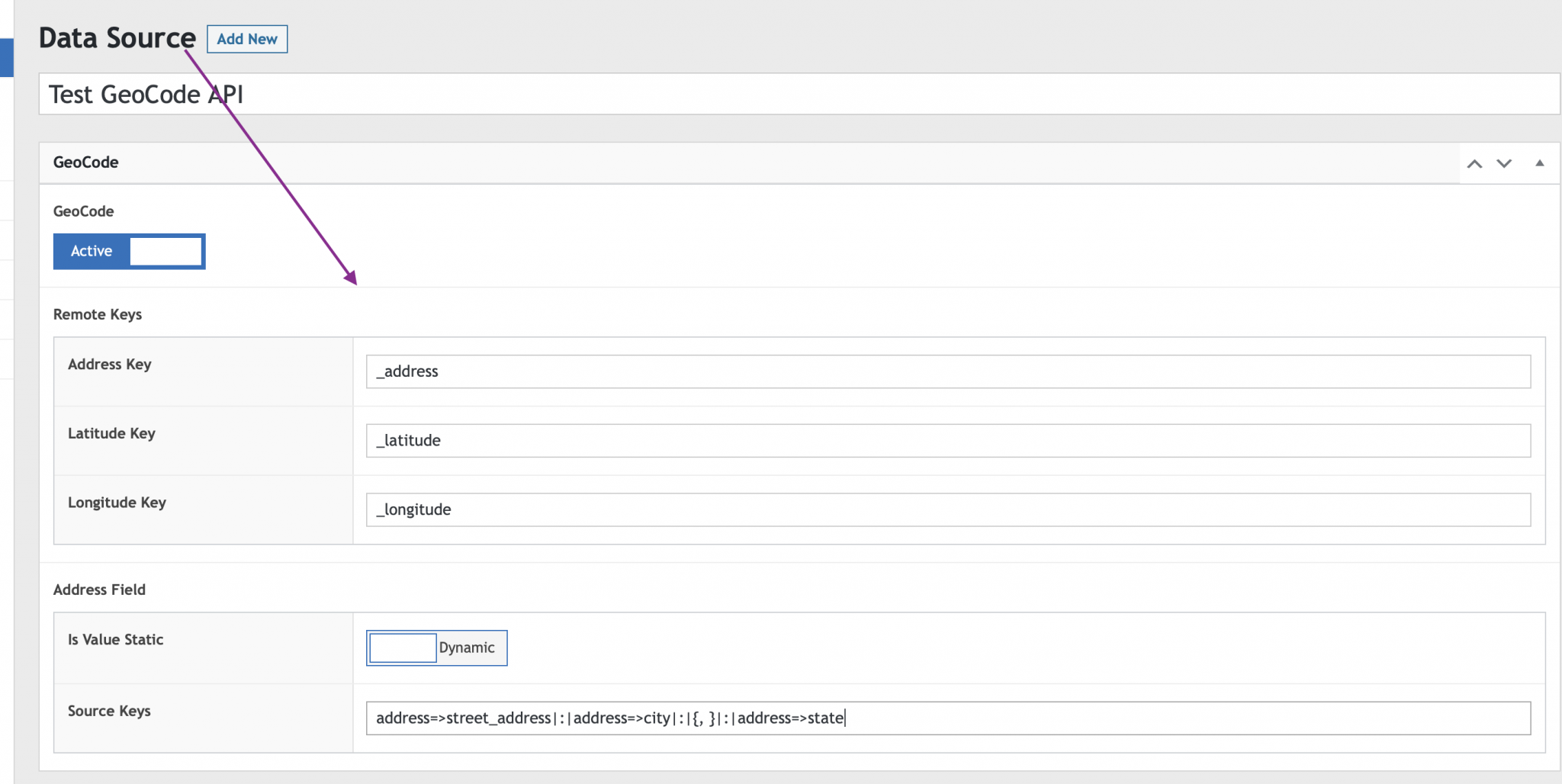Click the Source Keys input field
Image resolution: width=1562 pixels, height=784 pixels.
pos(948,718)
